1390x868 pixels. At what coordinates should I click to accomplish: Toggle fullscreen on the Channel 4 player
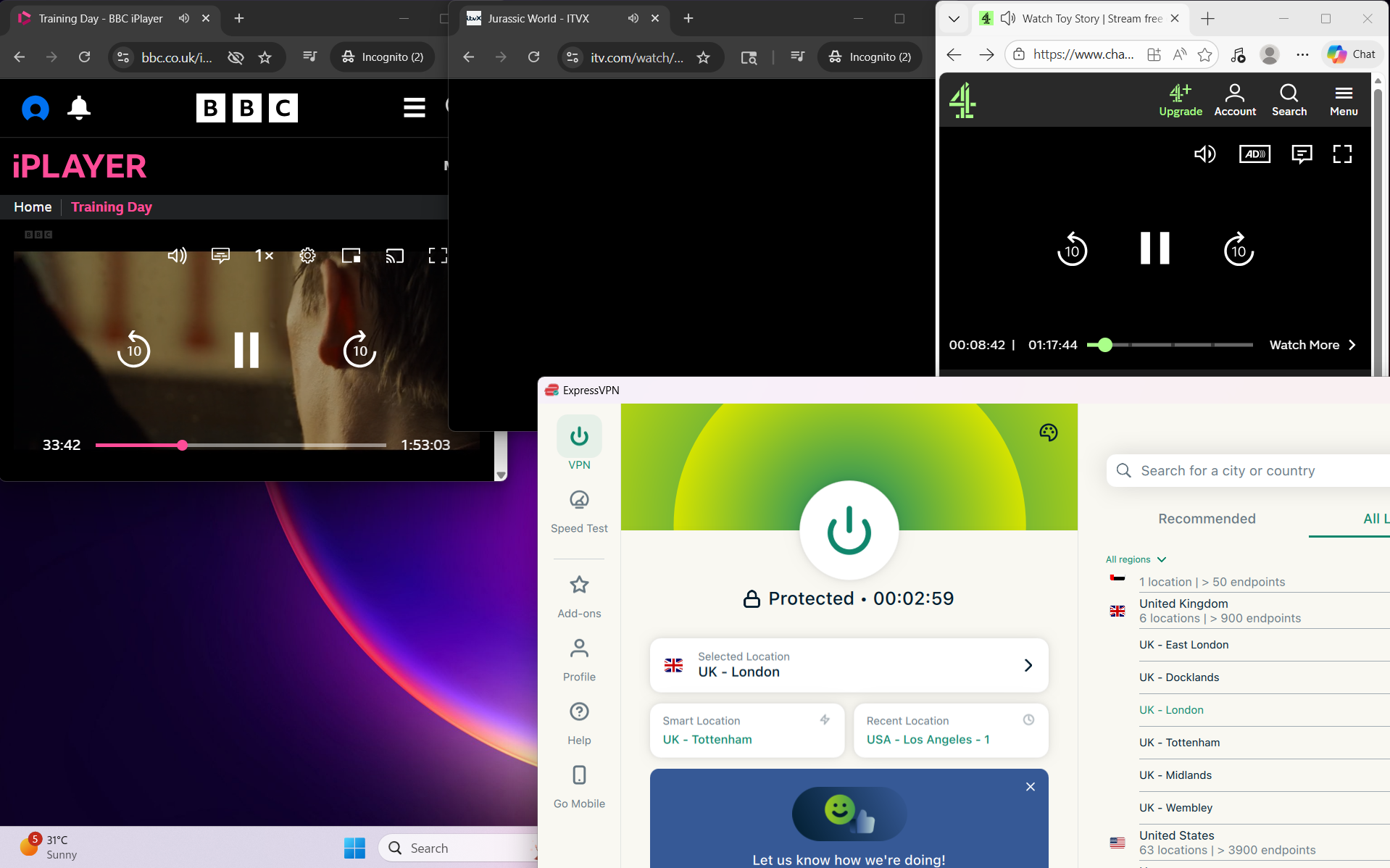pos(1341,154)
